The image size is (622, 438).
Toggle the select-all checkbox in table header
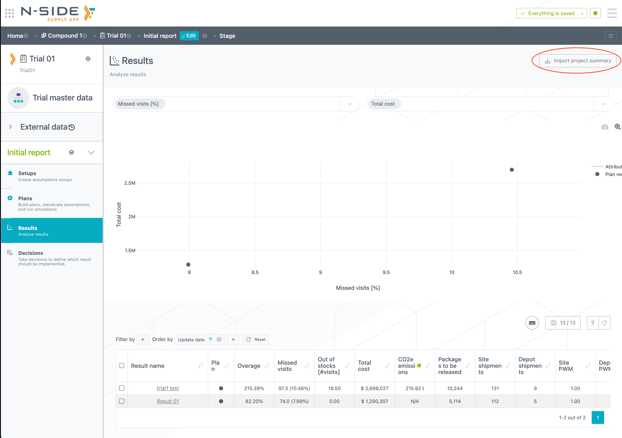coord(122,366)
